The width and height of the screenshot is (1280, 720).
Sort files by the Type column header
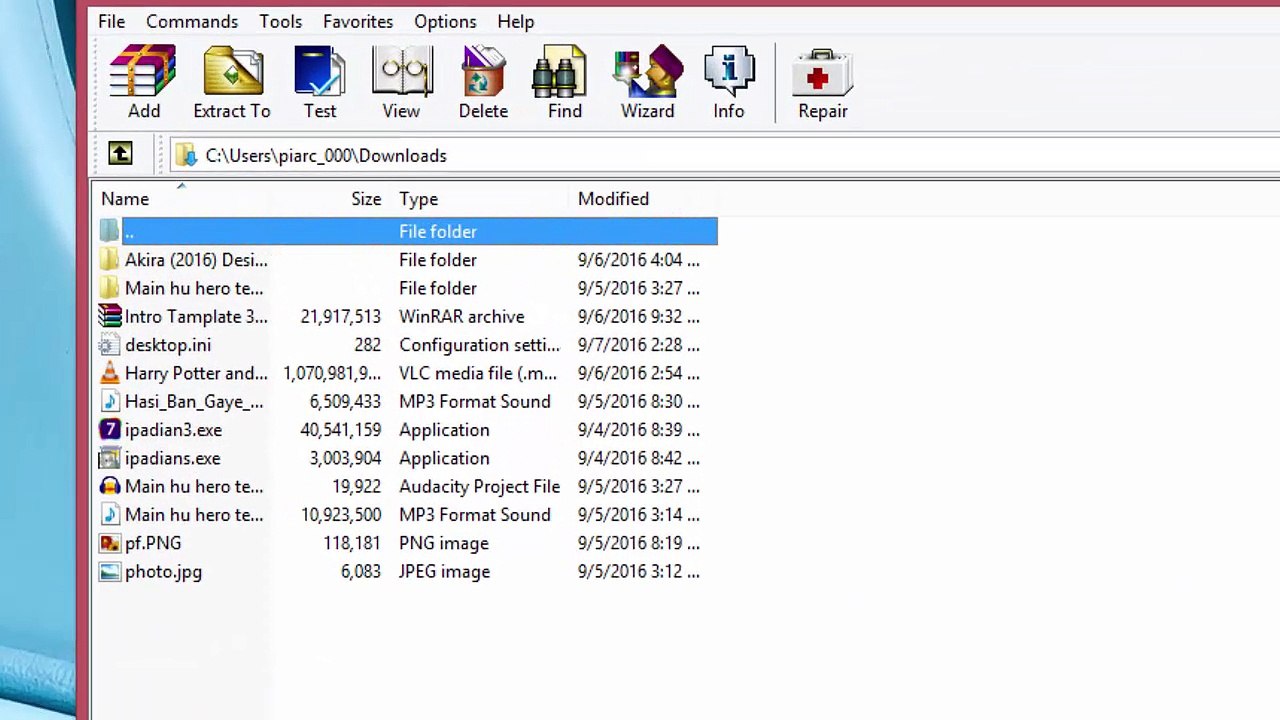[x=418, y=199]
